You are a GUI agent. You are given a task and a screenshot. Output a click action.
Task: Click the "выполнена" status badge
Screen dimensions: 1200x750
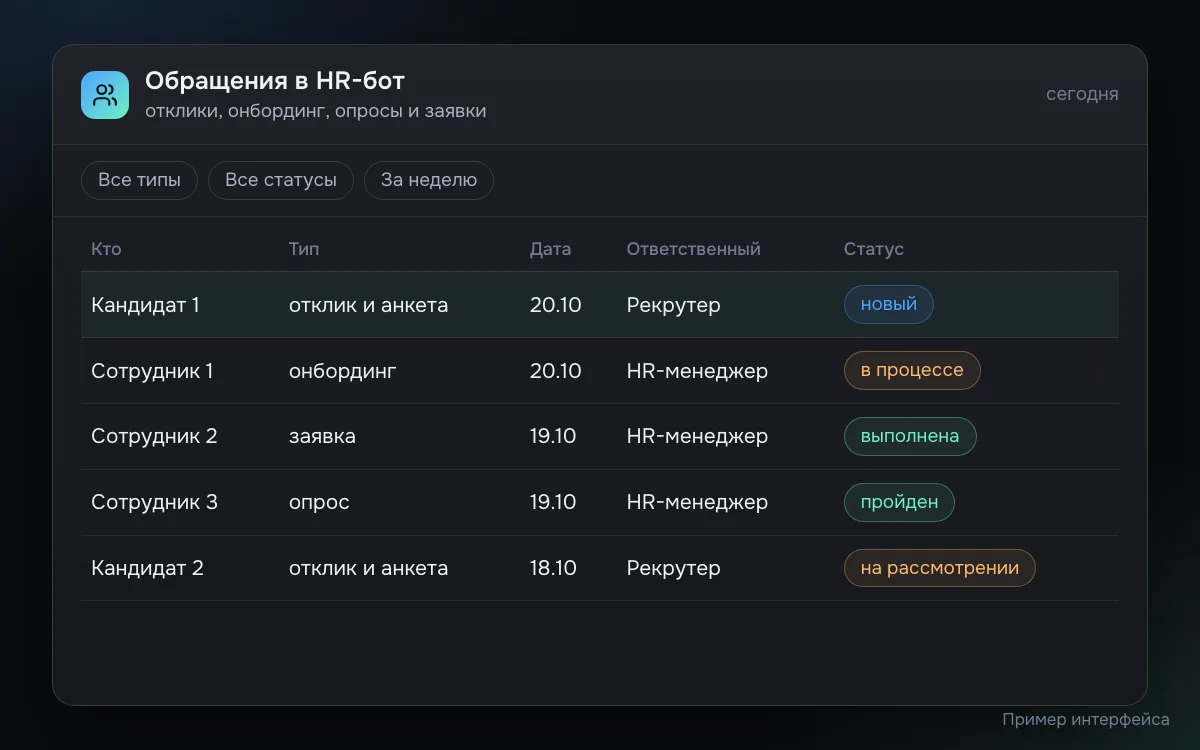(910, 436)
